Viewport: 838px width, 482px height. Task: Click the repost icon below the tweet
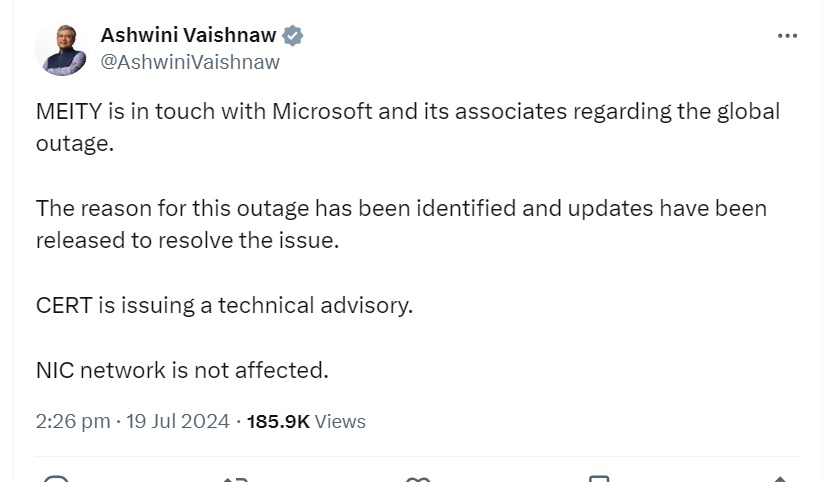235,478
